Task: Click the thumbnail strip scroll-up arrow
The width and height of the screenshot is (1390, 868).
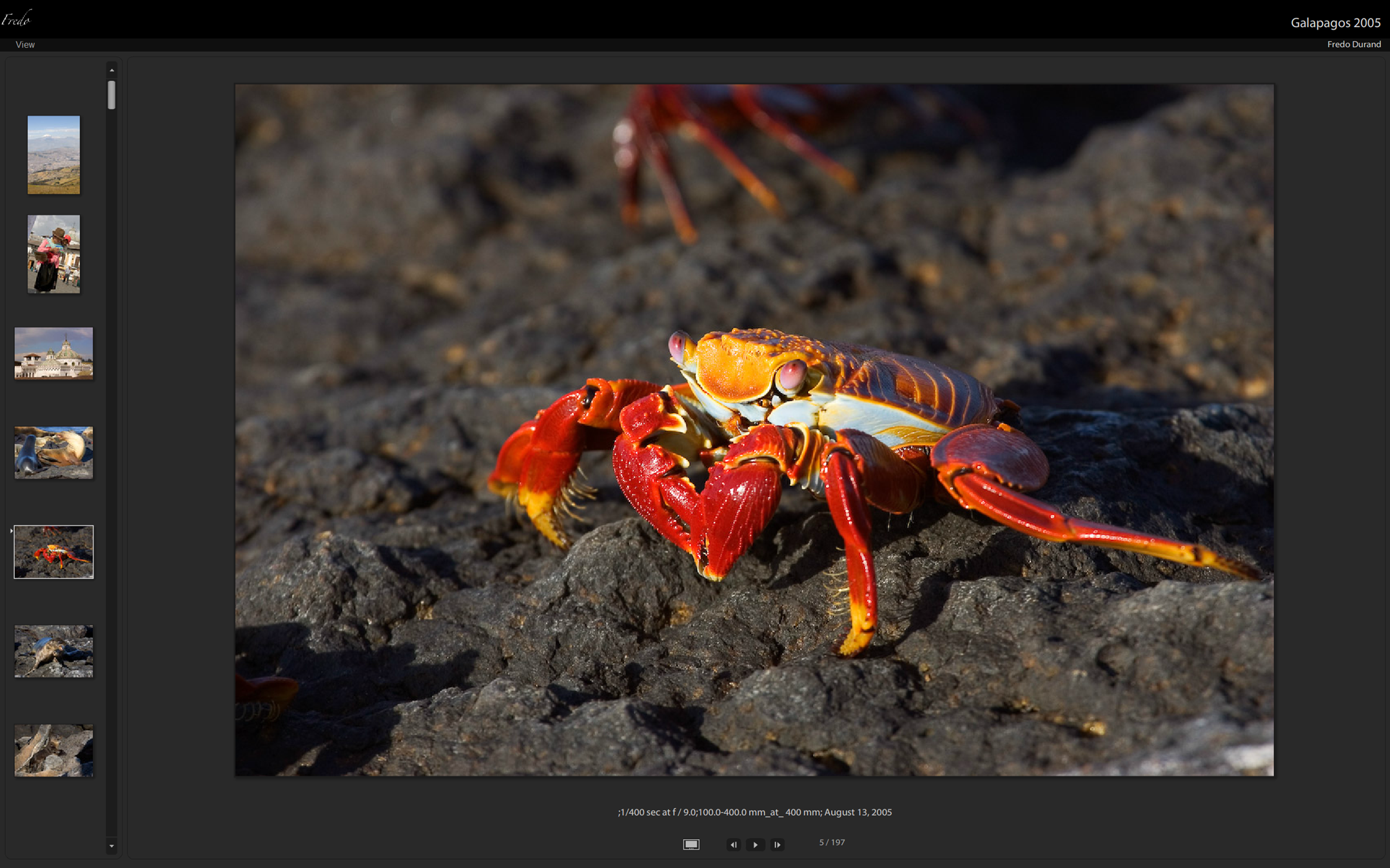Action: tap(112, 70)
